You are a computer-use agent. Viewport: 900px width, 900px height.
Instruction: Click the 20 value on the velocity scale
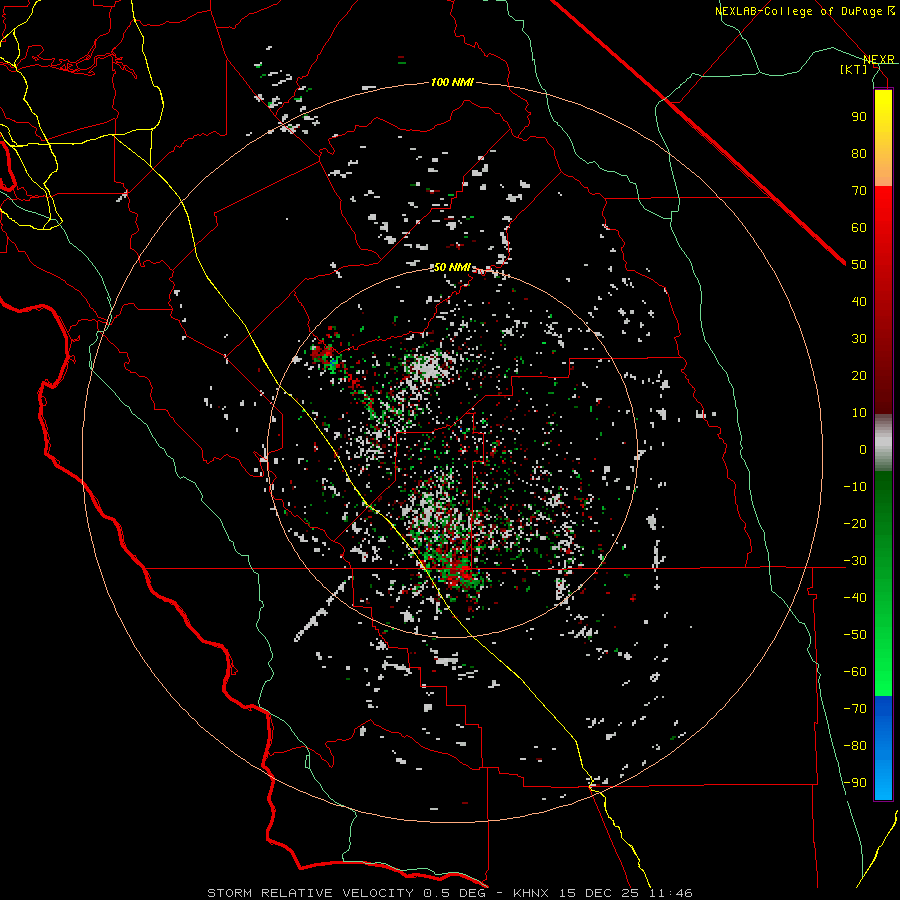[x=859, y=376]
